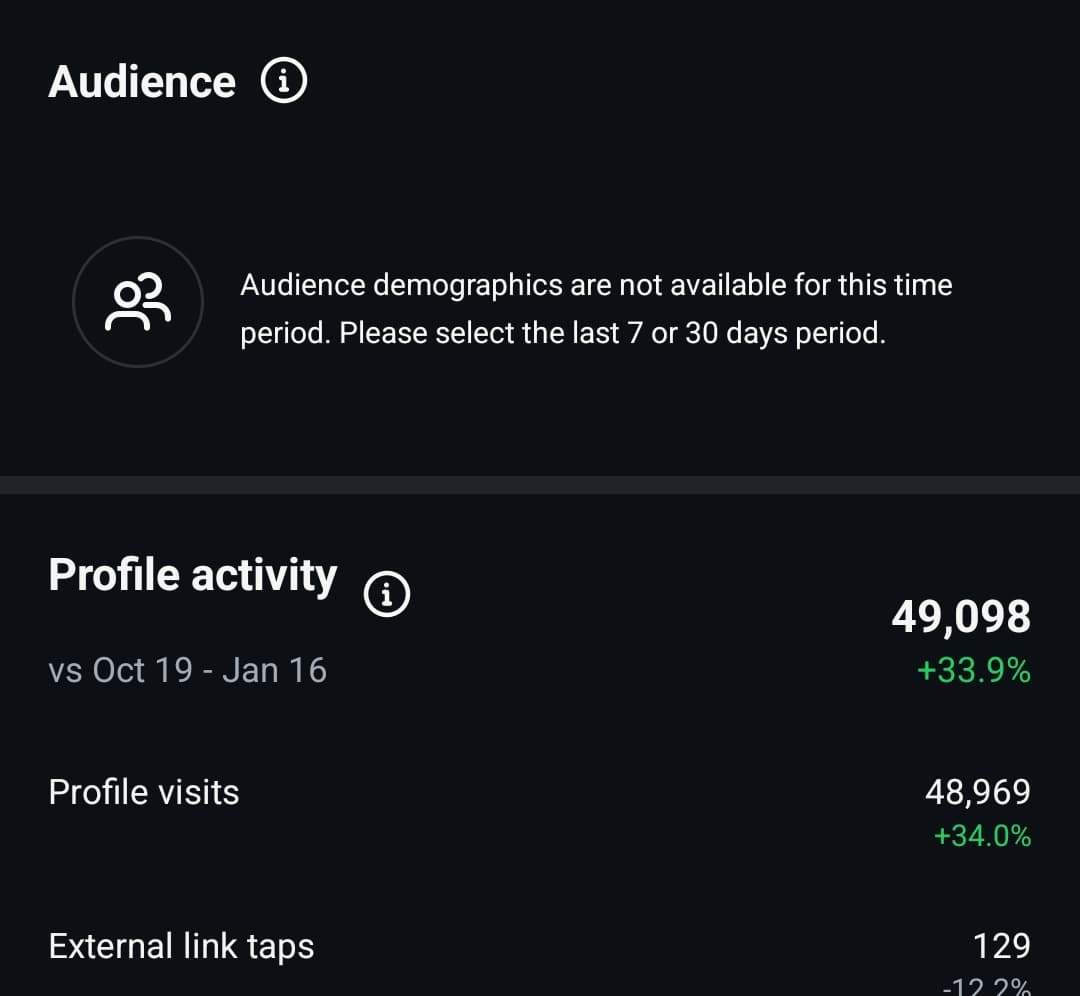Viewport: 1080px width, 996px height.
Task: Tap the 129 external link taps value
Action: (x=1001, y=946)
